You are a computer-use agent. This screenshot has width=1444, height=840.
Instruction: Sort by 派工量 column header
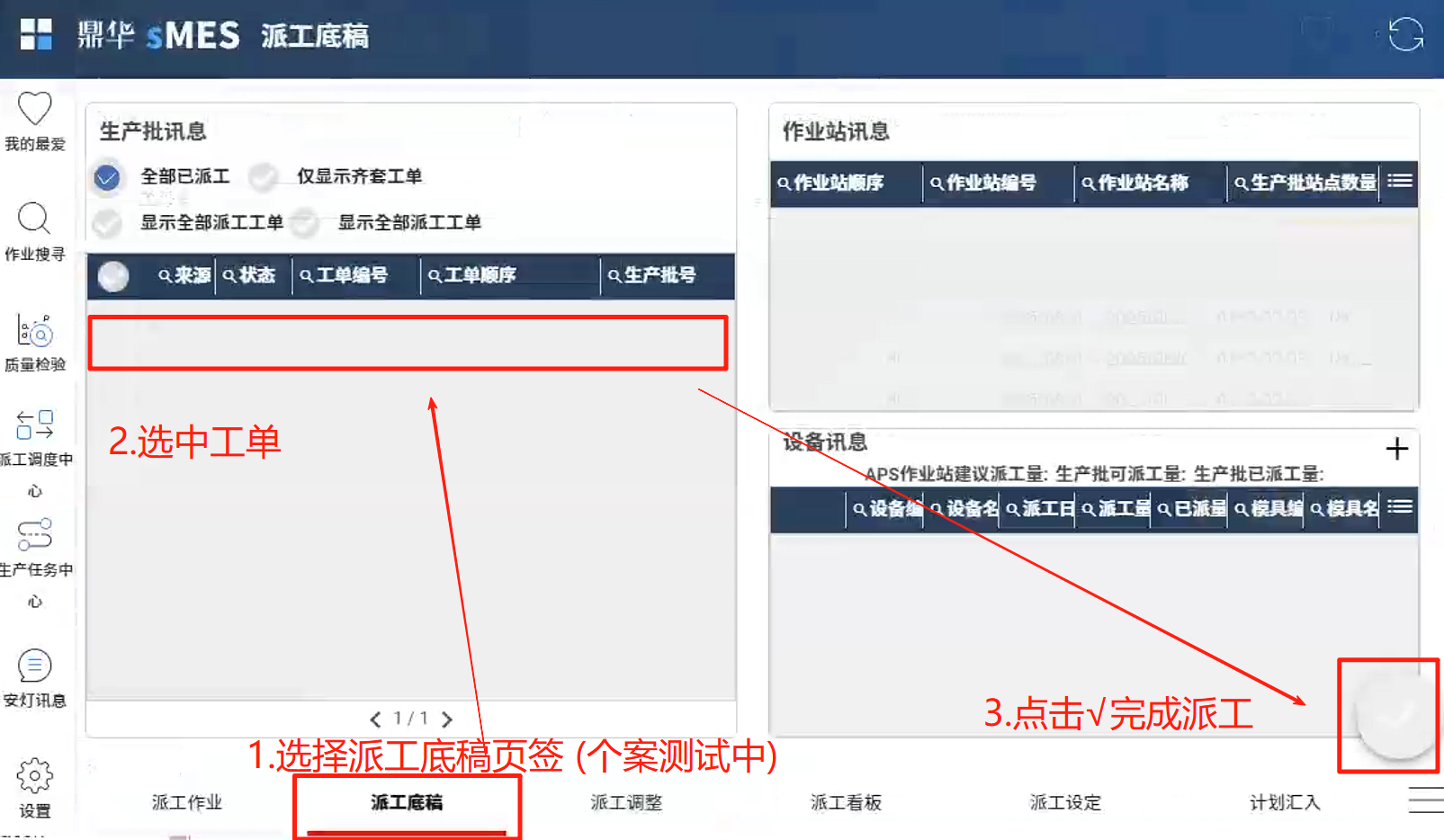coord(1125,509)
